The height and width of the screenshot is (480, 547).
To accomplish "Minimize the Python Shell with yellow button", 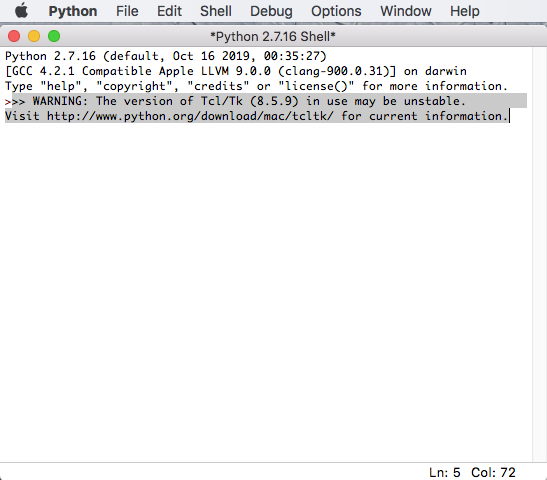I will pos(34,36).
